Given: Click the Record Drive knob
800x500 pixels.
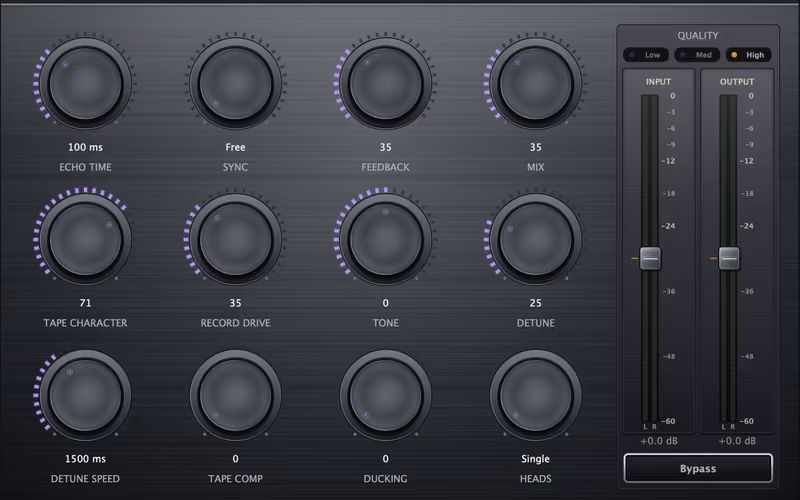Looking at the screenshot, I should (x=235, y=239).
